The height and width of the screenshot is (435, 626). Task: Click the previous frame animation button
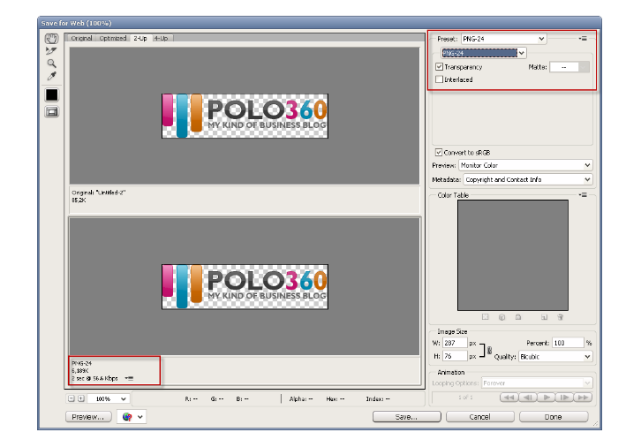point(528,397)
